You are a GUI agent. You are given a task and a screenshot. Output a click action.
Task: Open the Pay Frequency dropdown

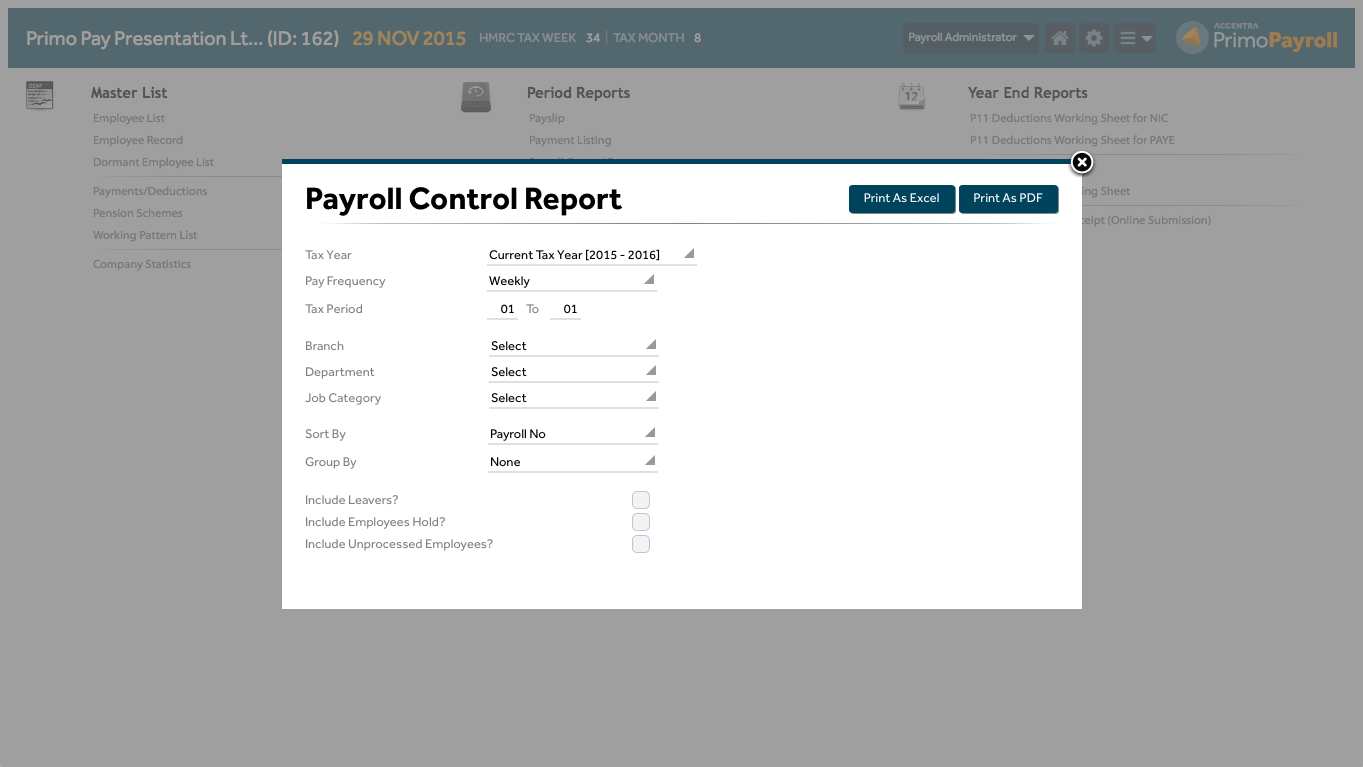572,281
